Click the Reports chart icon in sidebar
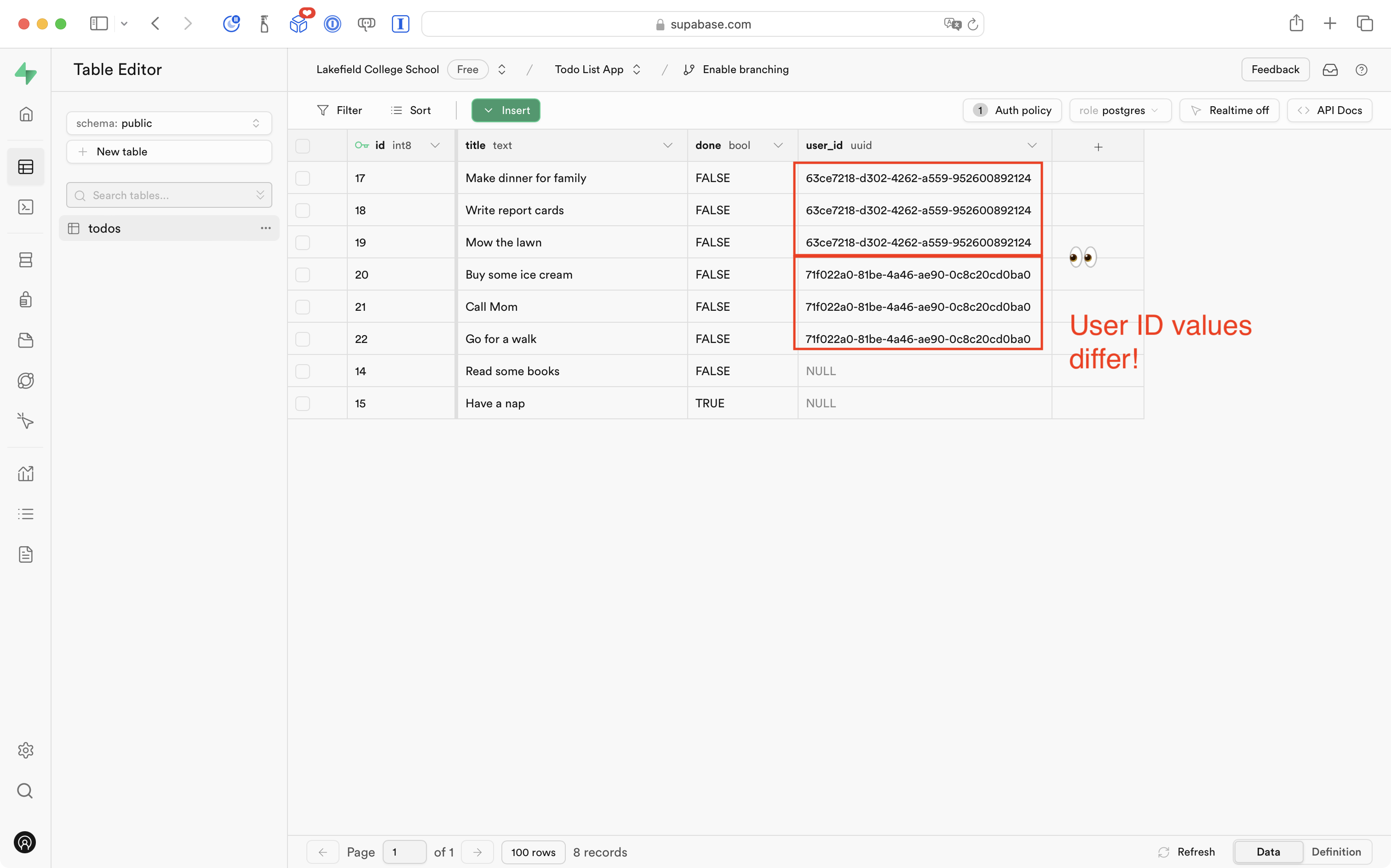The image size is (1391, 868). click(26, 474)
